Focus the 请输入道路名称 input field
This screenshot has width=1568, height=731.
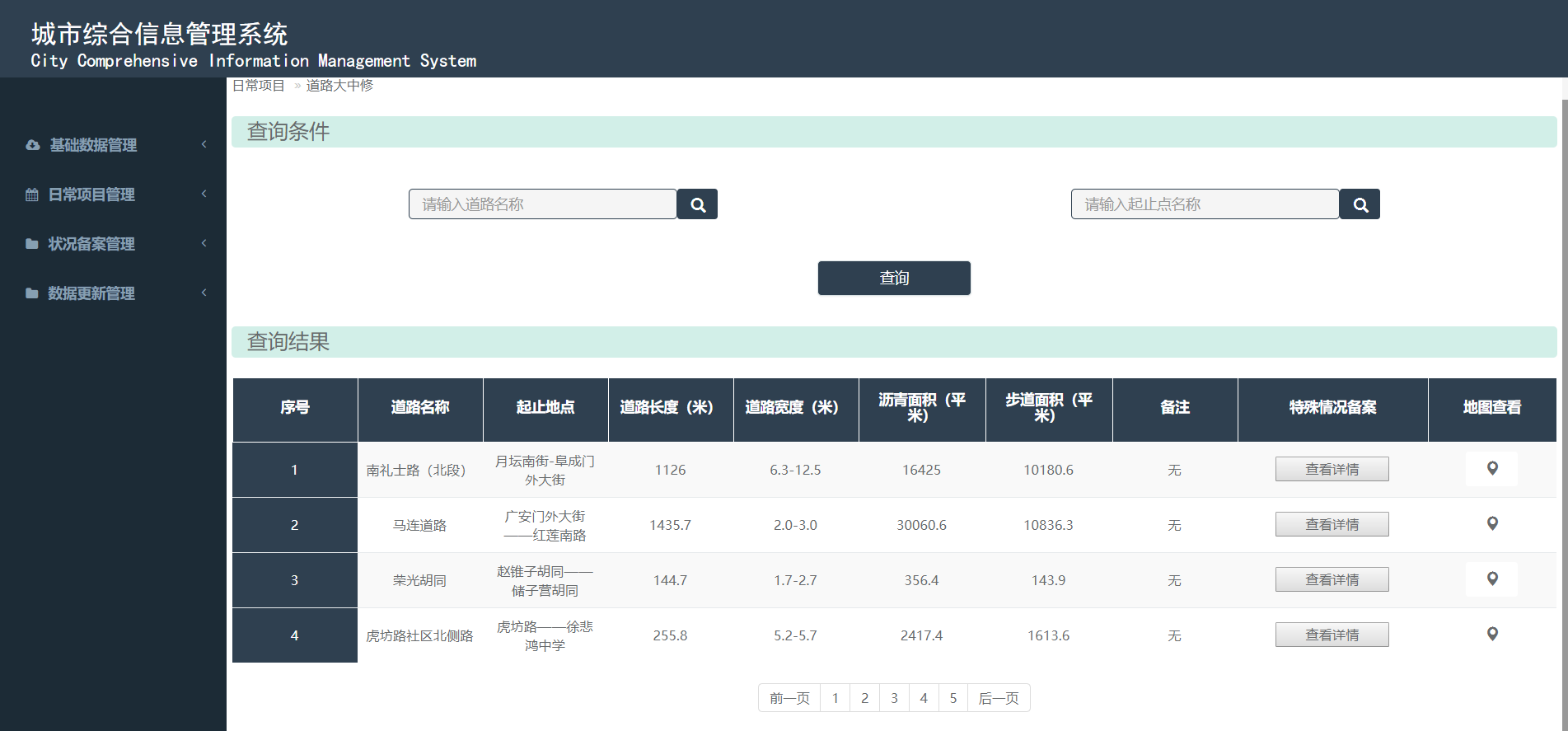542,204
